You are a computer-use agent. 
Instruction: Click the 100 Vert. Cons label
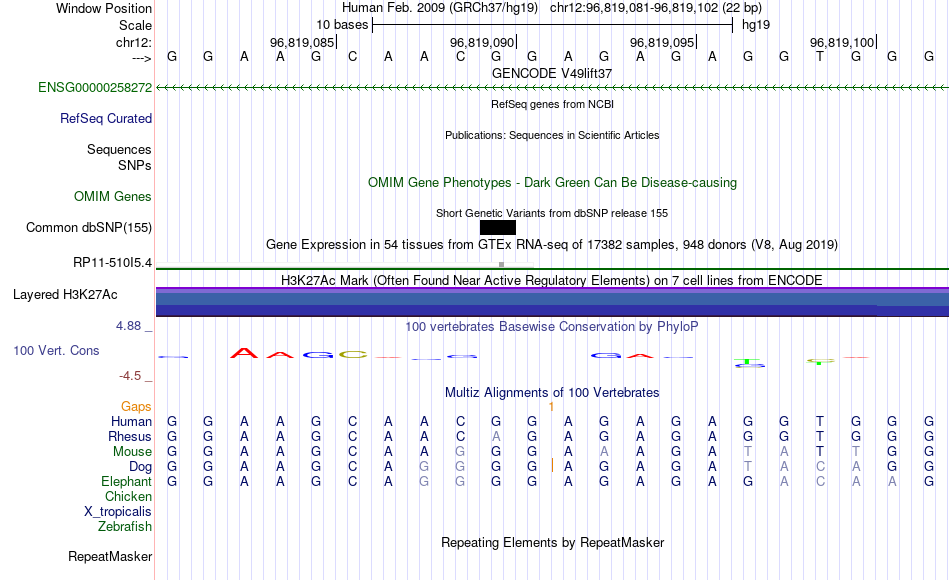56,351
